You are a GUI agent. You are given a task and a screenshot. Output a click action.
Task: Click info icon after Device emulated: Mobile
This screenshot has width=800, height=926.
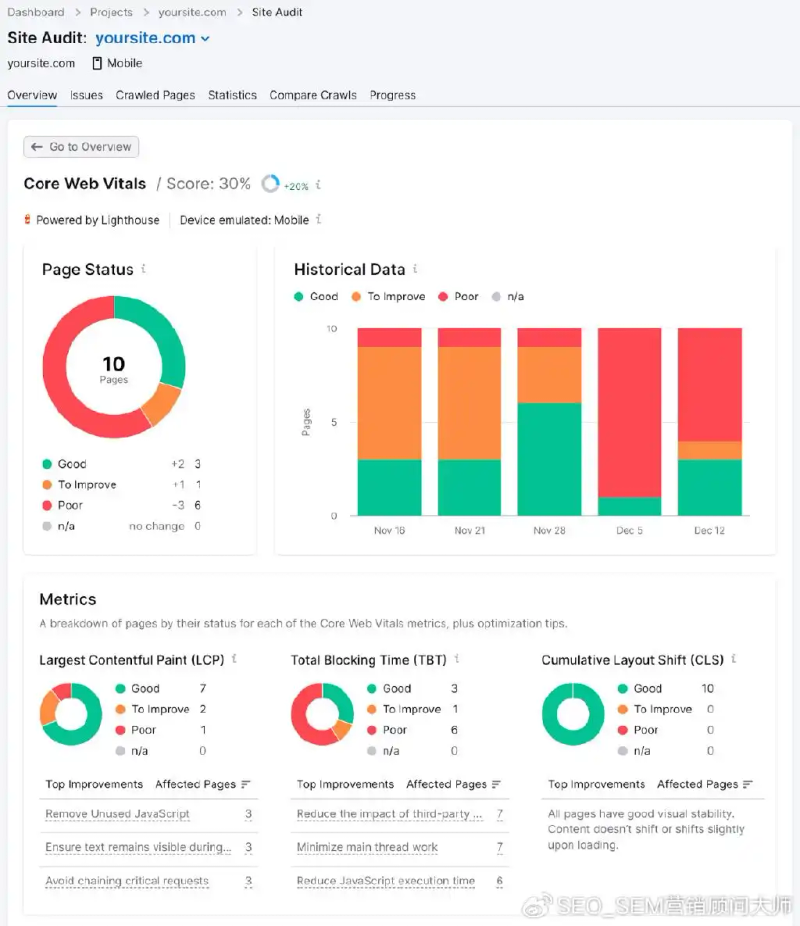point(318,219)
